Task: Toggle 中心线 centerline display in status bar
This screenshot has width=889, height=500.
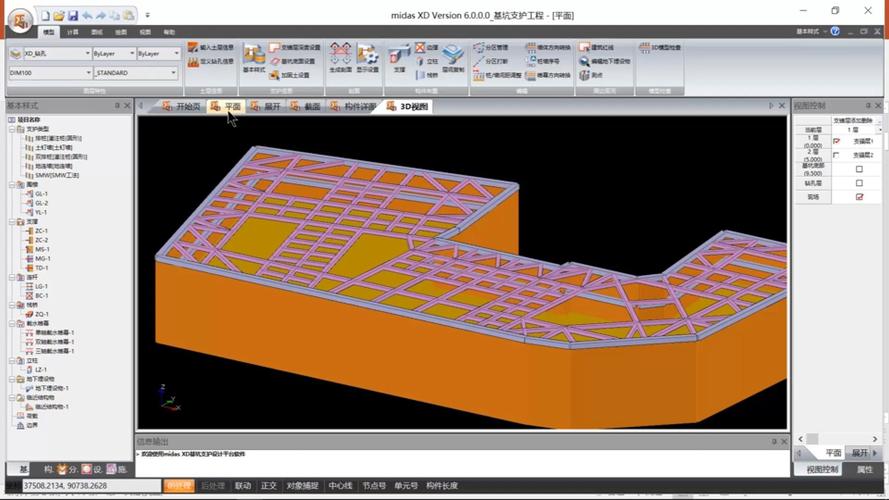Action: click(340, 486)
